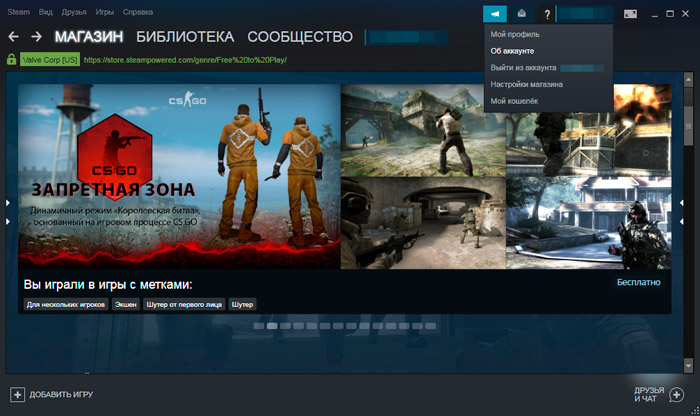Switch to the БИБЛИОТЕКА tab
This screenshot has height=416, width=700.
(185, 37)
